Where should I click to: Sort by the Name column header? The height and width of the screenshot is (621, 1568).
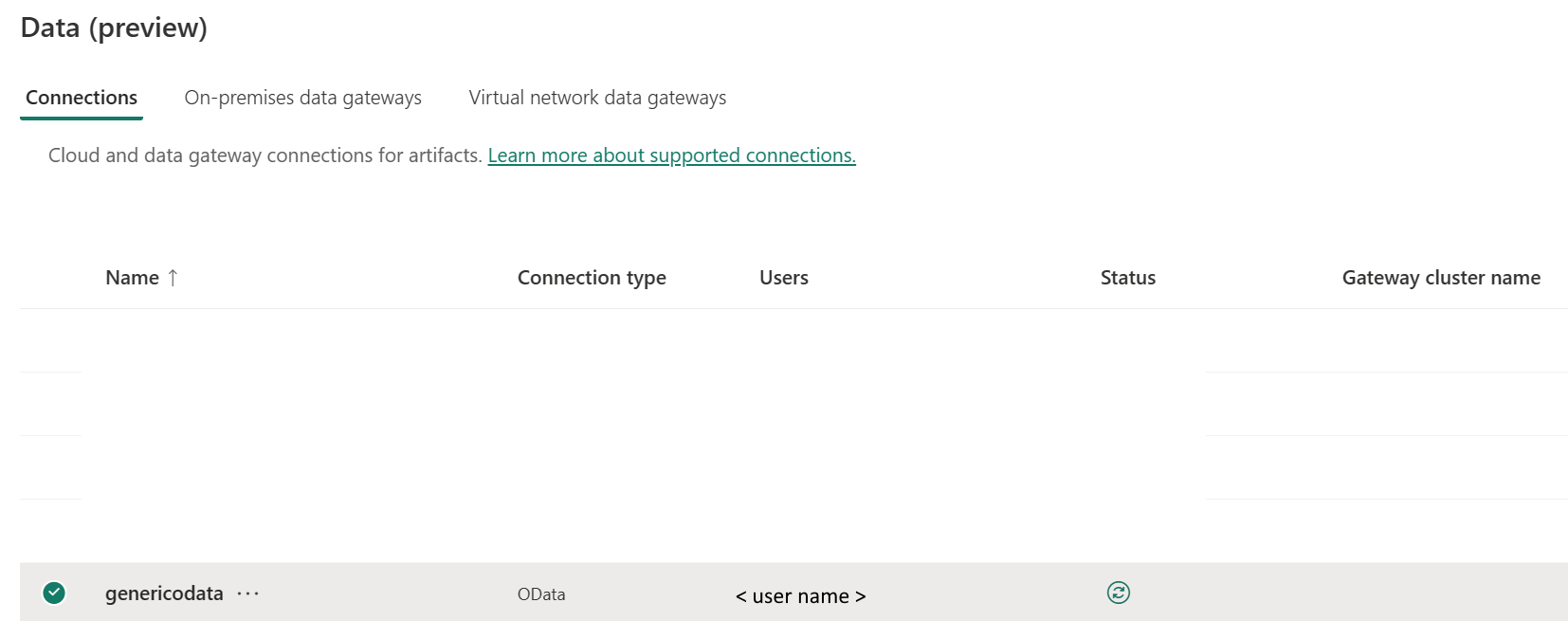pyautogui.click(x=132, y=278)
